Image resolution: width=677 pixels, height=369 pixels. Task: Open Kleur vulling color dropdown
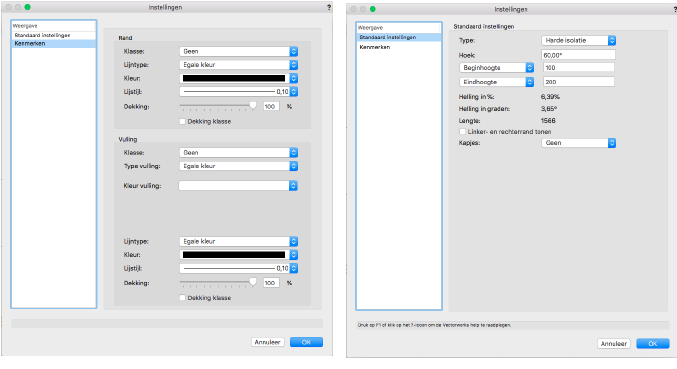[x=238, y=186]
